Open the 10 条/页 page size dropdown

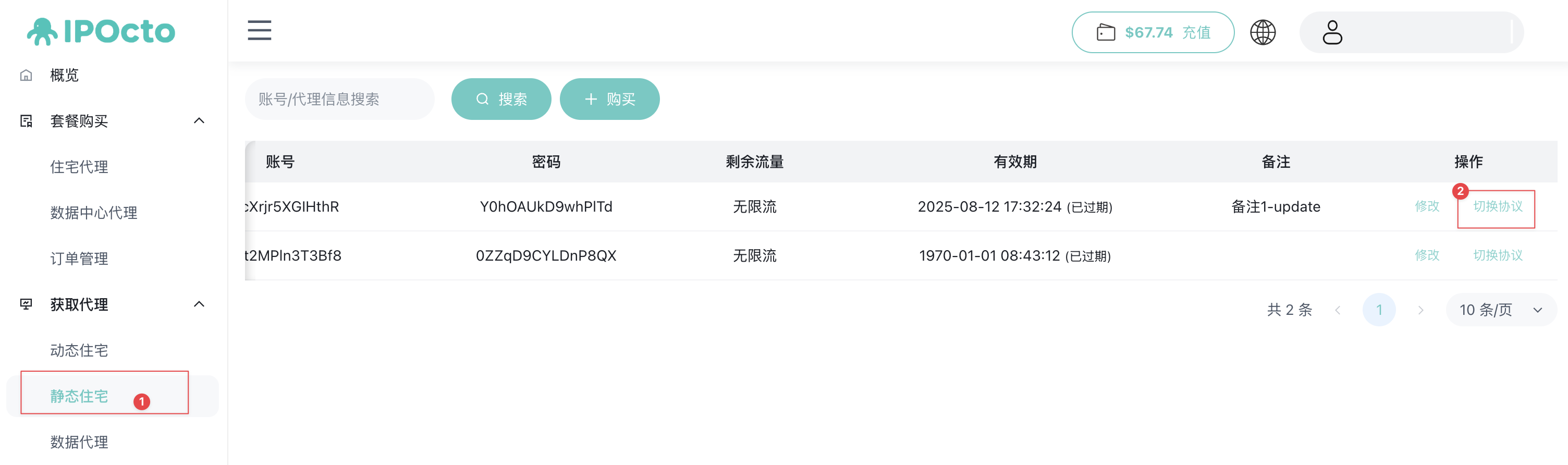pyautogui.click(x=1500, y=310)
